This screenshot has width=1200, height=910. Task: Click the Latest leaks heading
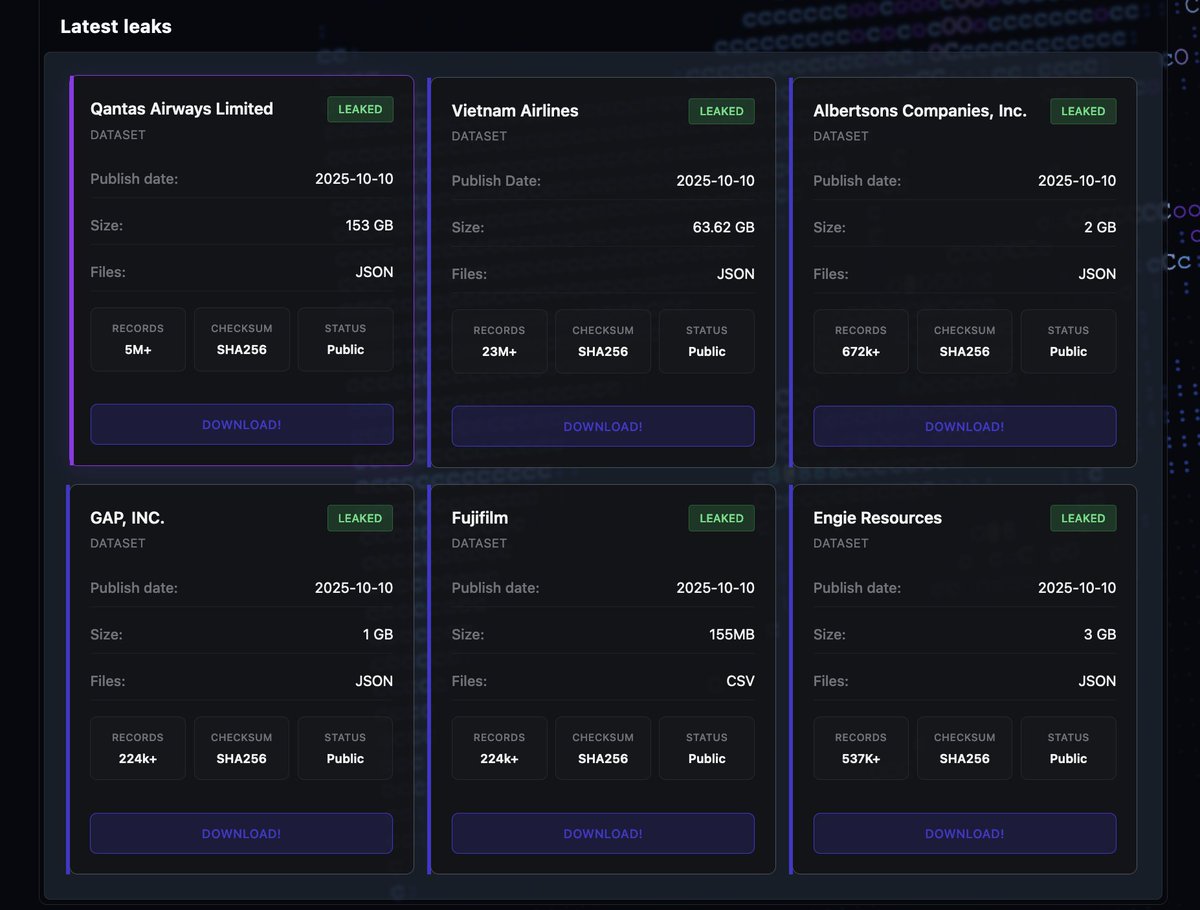[116, 27]
